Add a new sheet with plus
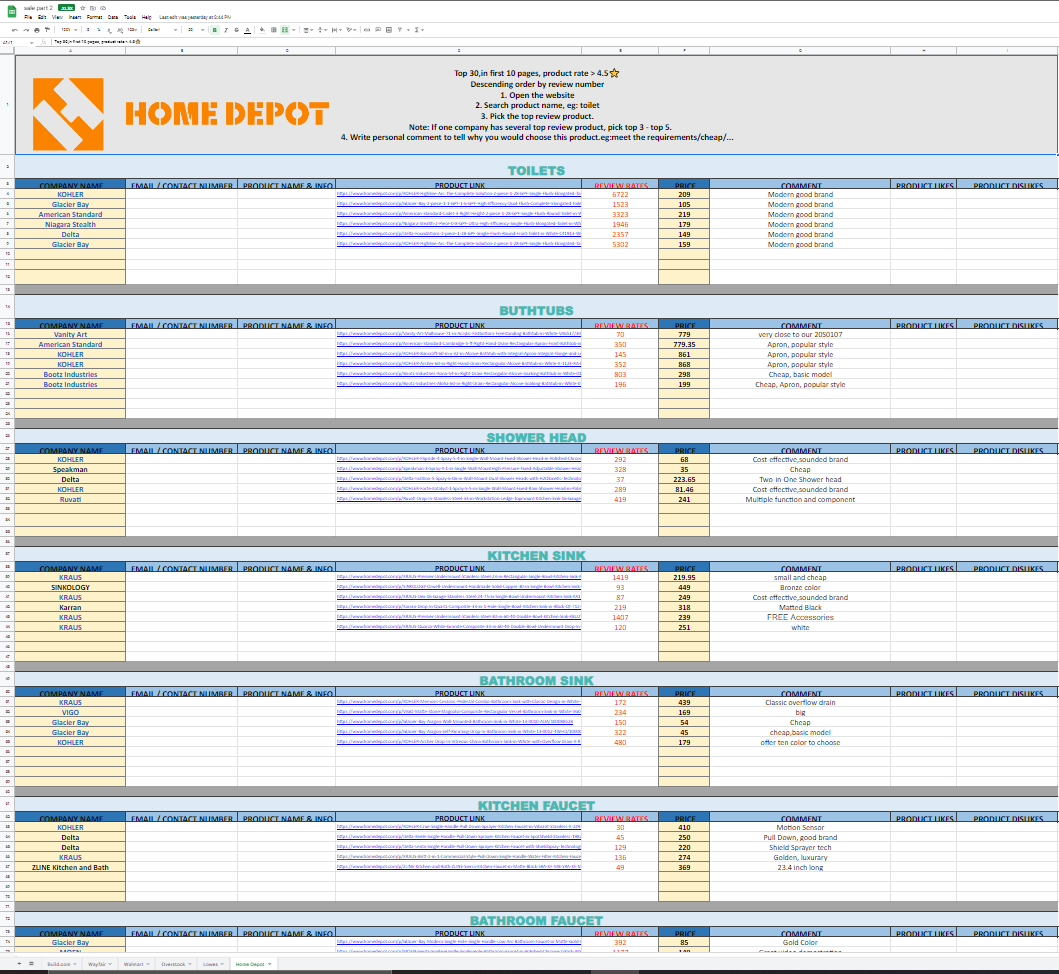Image resolution: width=1059 pixels, height=974 pixels. (19, 963)
